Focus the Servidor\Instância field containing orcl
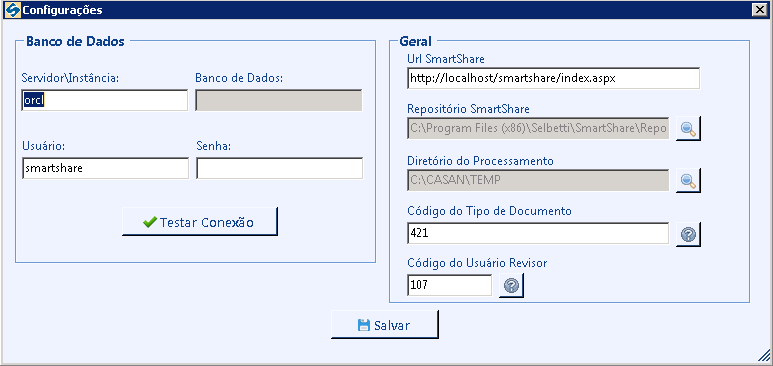This screenshot has width=773, height=366. pos(105,100)
